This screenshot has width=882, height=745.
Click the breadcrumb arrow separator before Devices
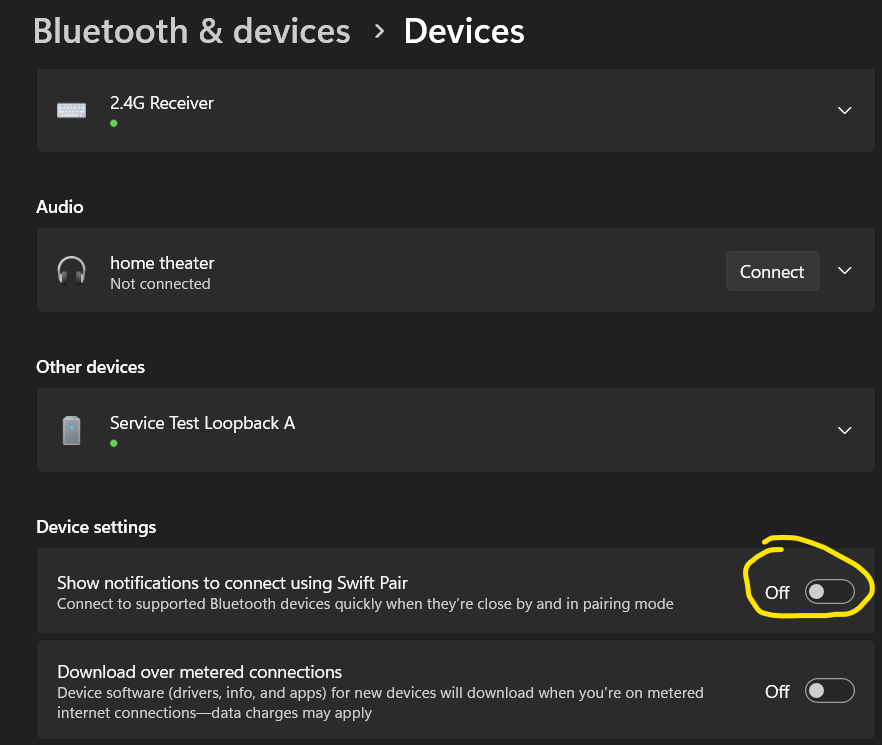(x=379, y=31)
